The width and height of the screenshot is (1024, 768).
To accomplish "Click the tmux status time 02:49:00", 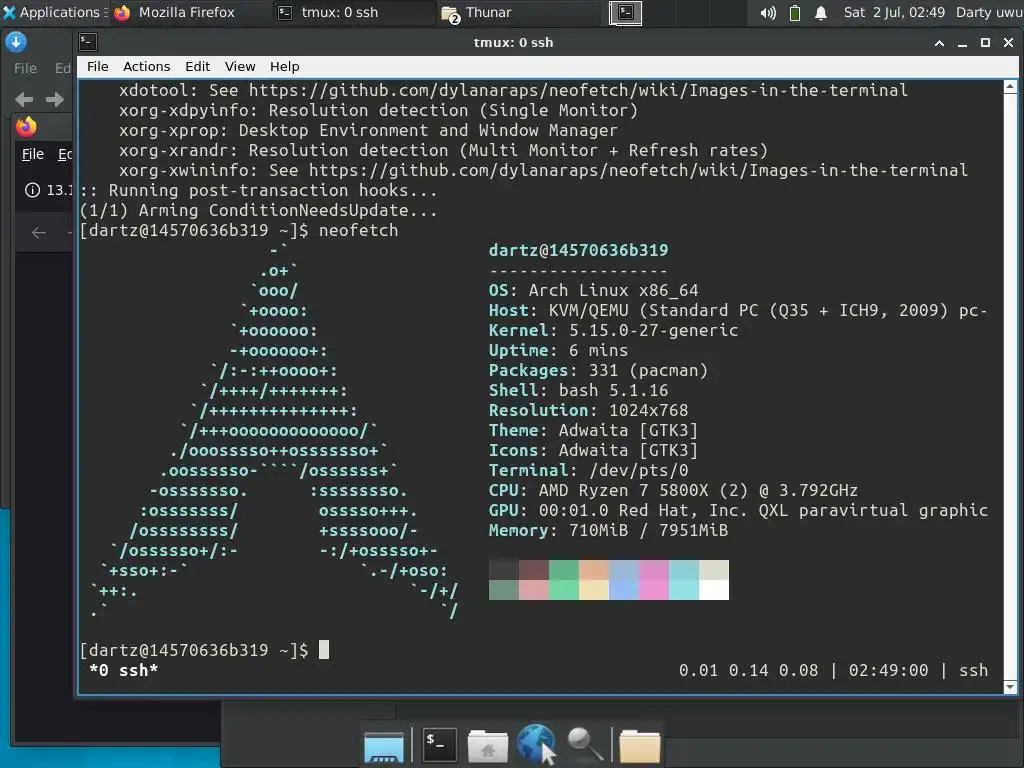I will point(888,670).
